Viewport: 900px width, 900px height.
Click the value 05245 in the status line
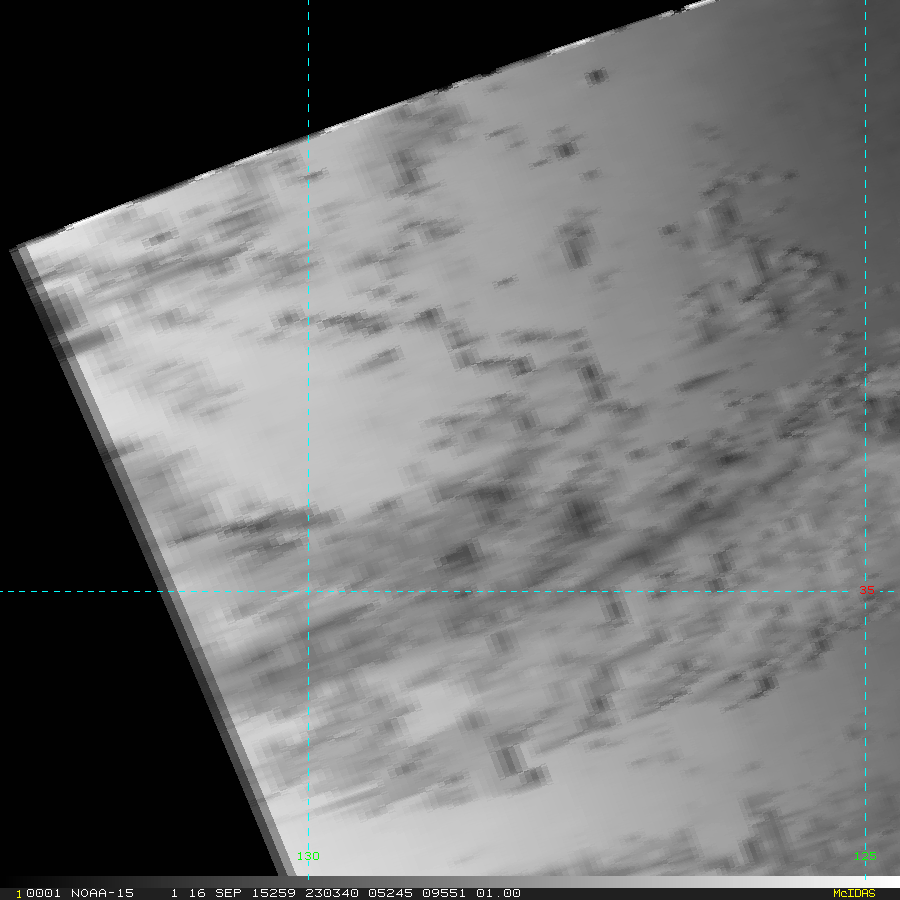point(390,893)
